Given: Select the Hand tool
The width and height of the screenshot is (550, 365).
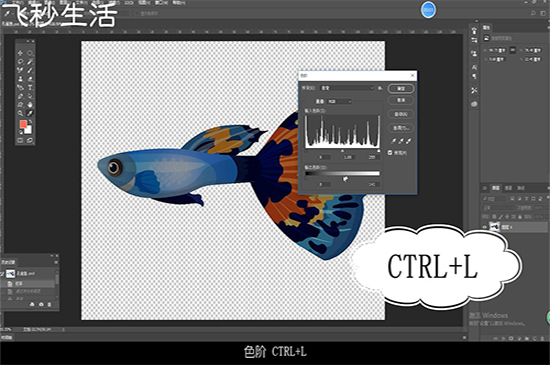Looking at the screenshot, I should pos(30,104).
